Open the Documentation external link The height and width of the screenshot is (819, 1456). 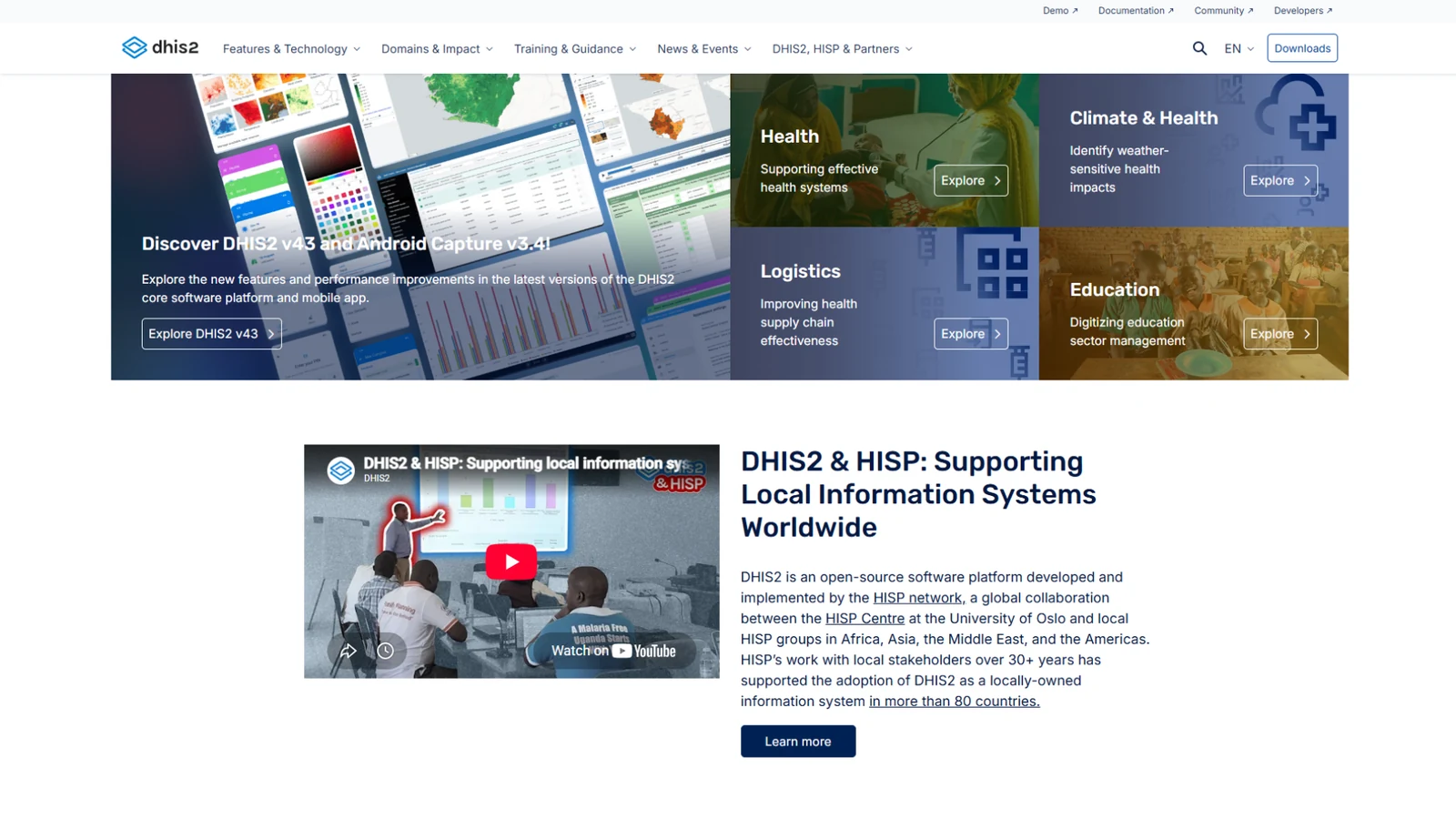(x=1136, y=11)
